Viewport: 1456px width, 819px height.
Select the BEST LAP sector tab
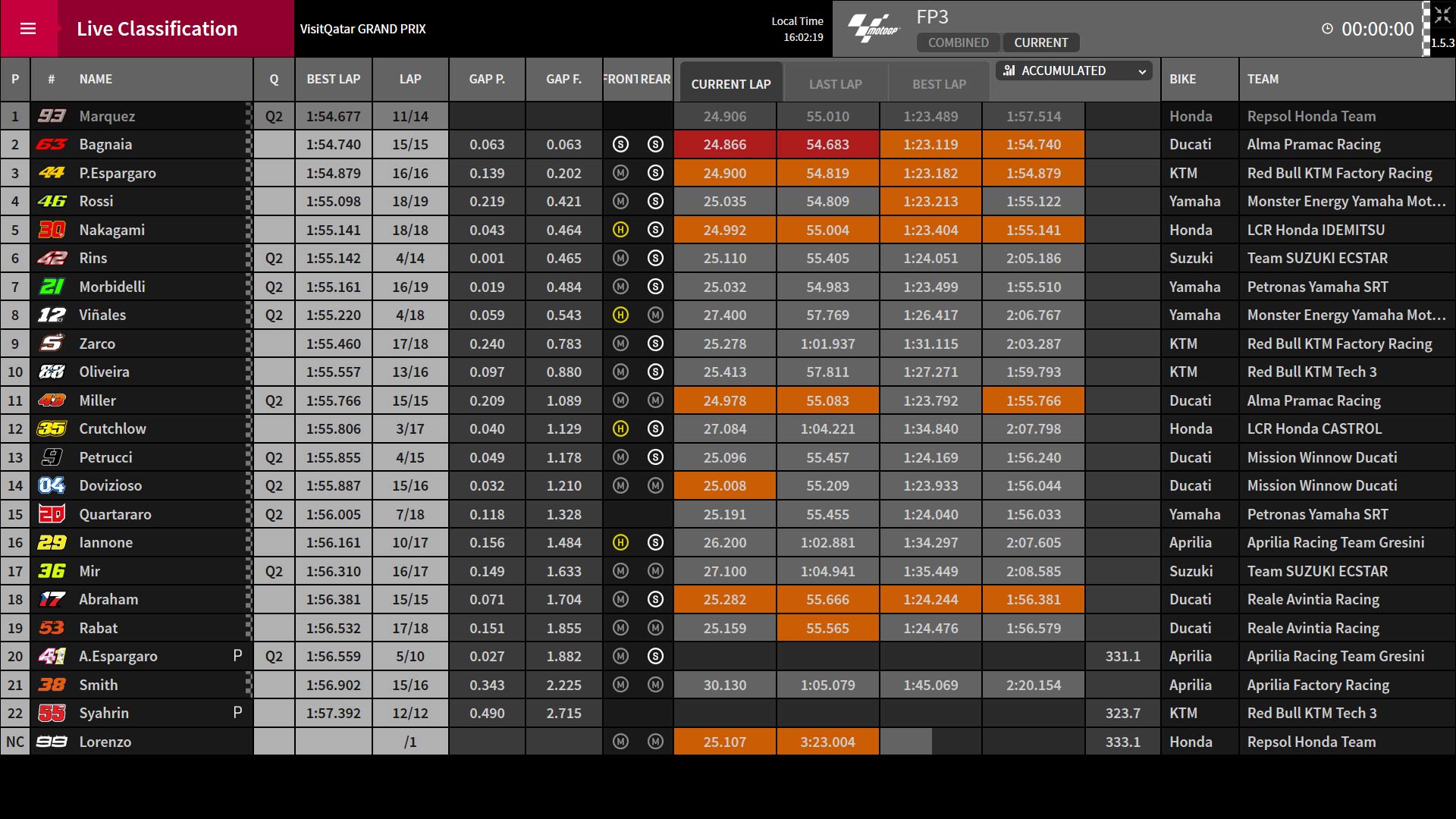click(x=939, y=84)
